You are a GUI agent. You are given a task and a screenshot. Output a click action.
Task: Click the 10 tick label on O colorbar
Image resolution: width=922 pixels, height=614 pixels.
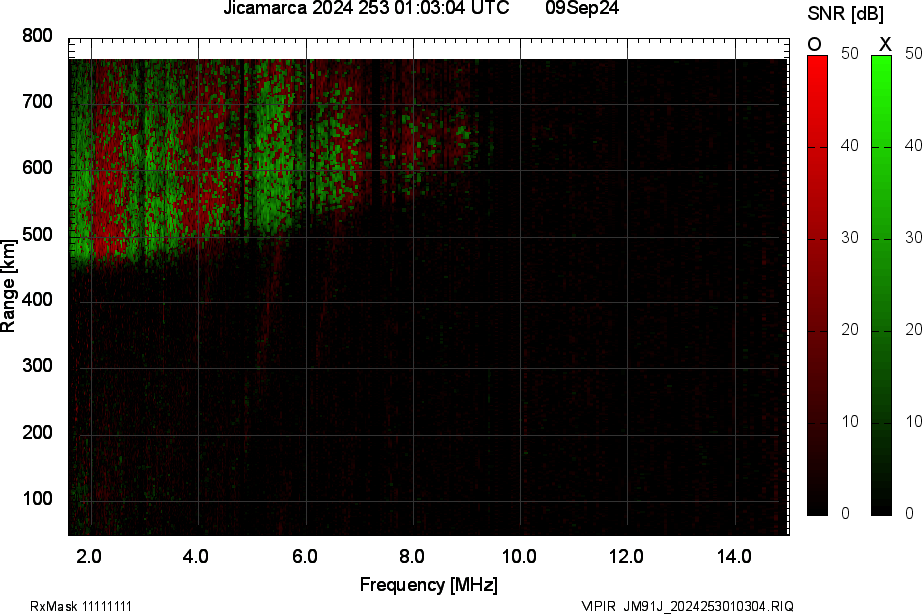point(850,422)
